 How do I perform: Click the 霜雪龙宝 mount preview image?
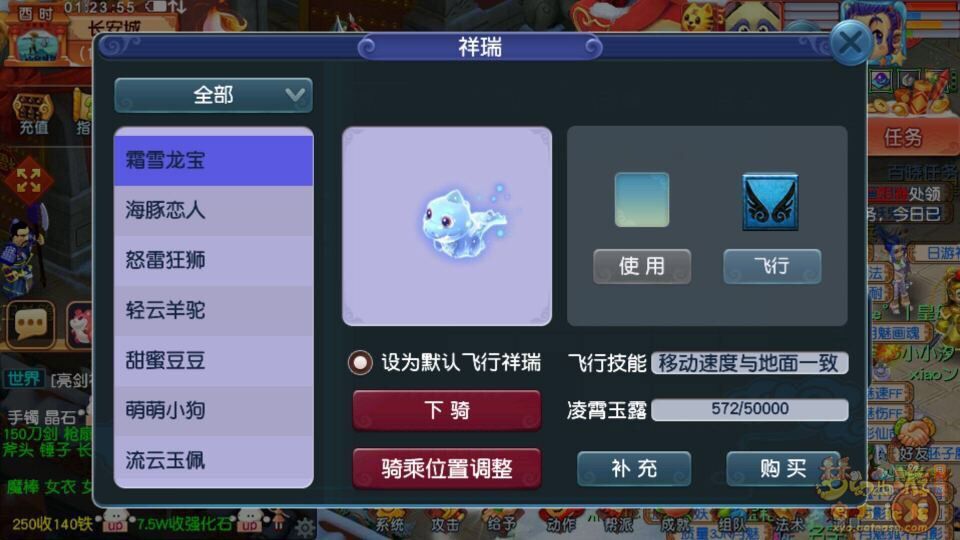(447, 226)
